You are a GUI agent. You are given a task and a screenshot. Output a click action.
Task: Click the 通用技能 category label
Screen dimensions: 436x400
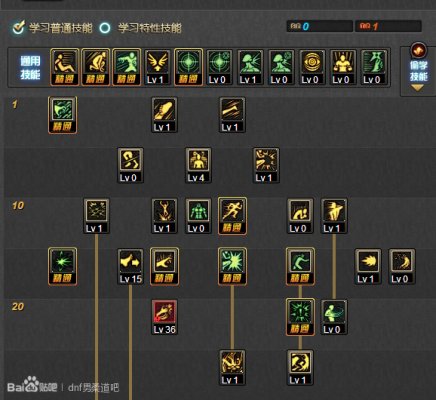[x=30, y=68]
